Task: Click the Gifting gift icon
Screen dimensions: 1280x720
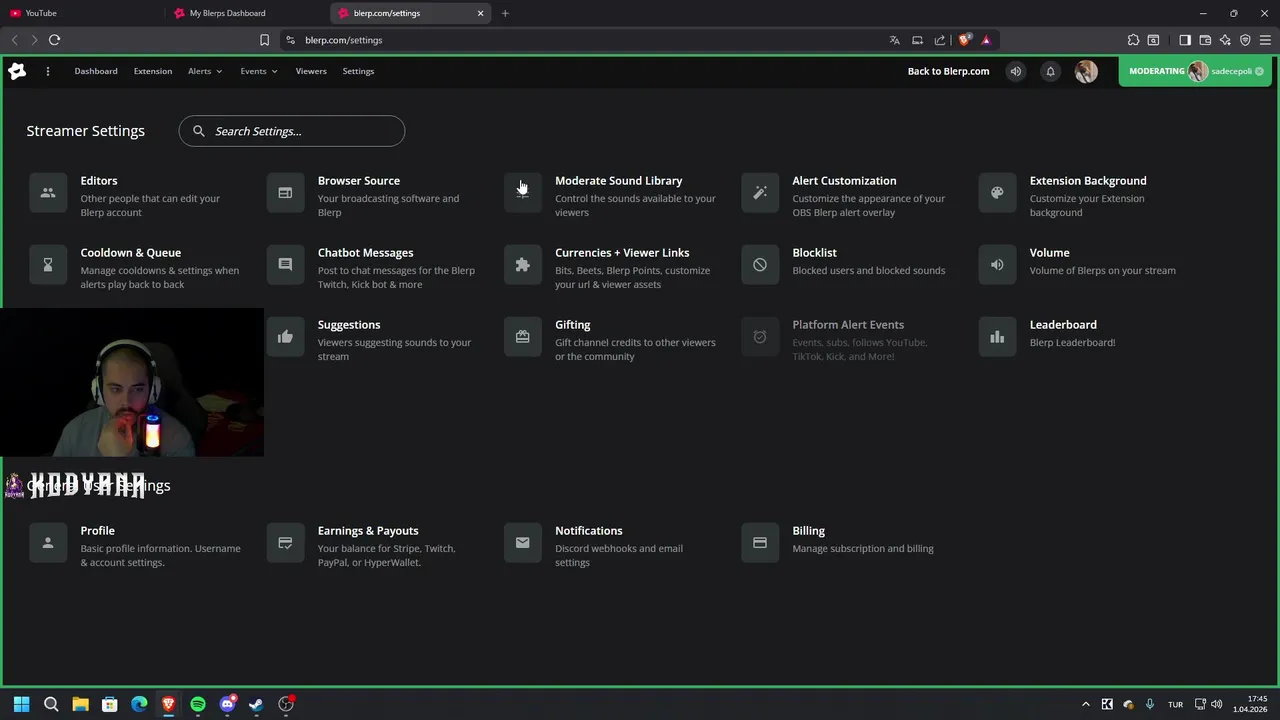Action: 522,337
